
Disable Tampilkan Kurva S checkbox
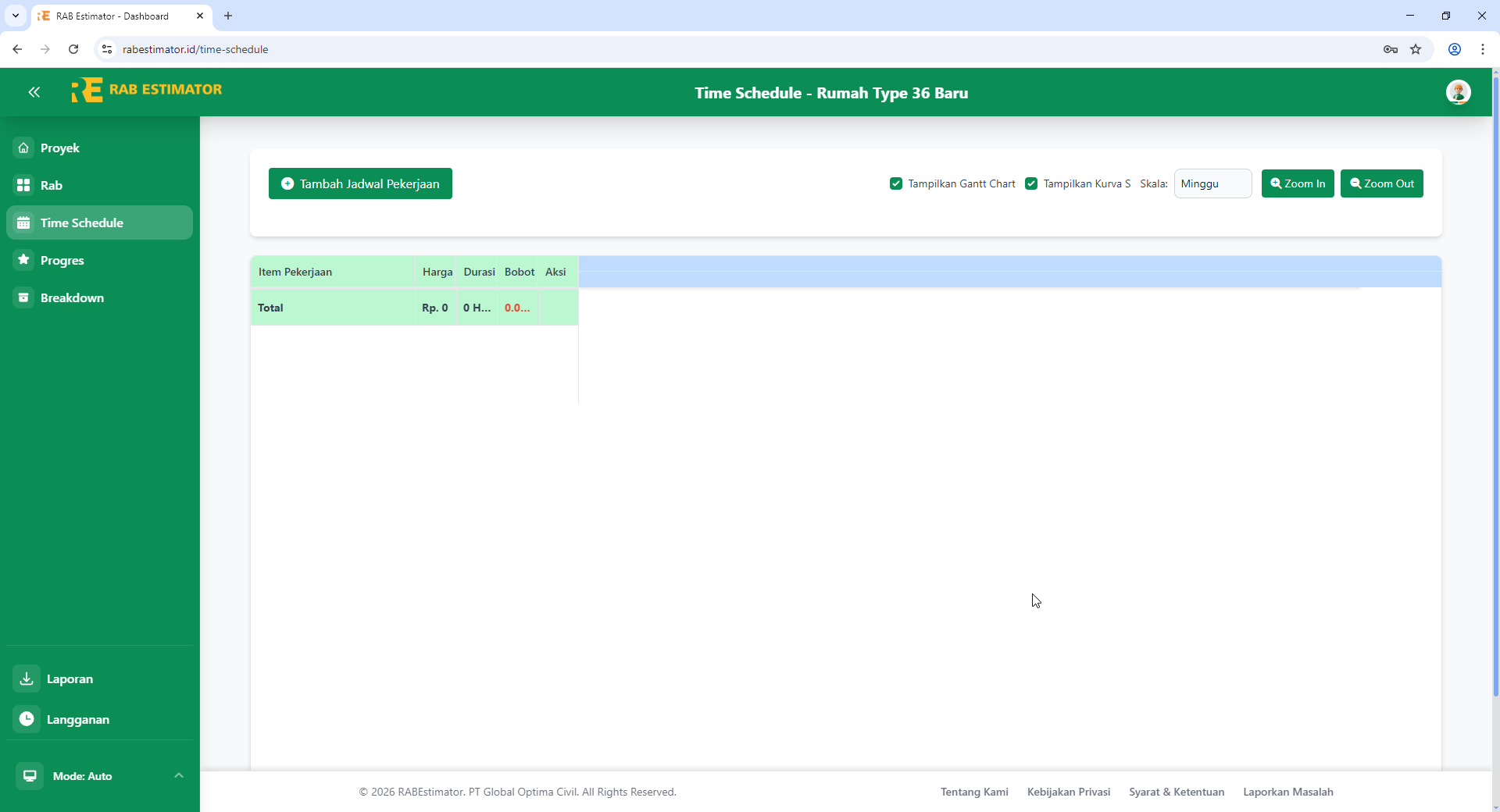[x=1031, y=183]
